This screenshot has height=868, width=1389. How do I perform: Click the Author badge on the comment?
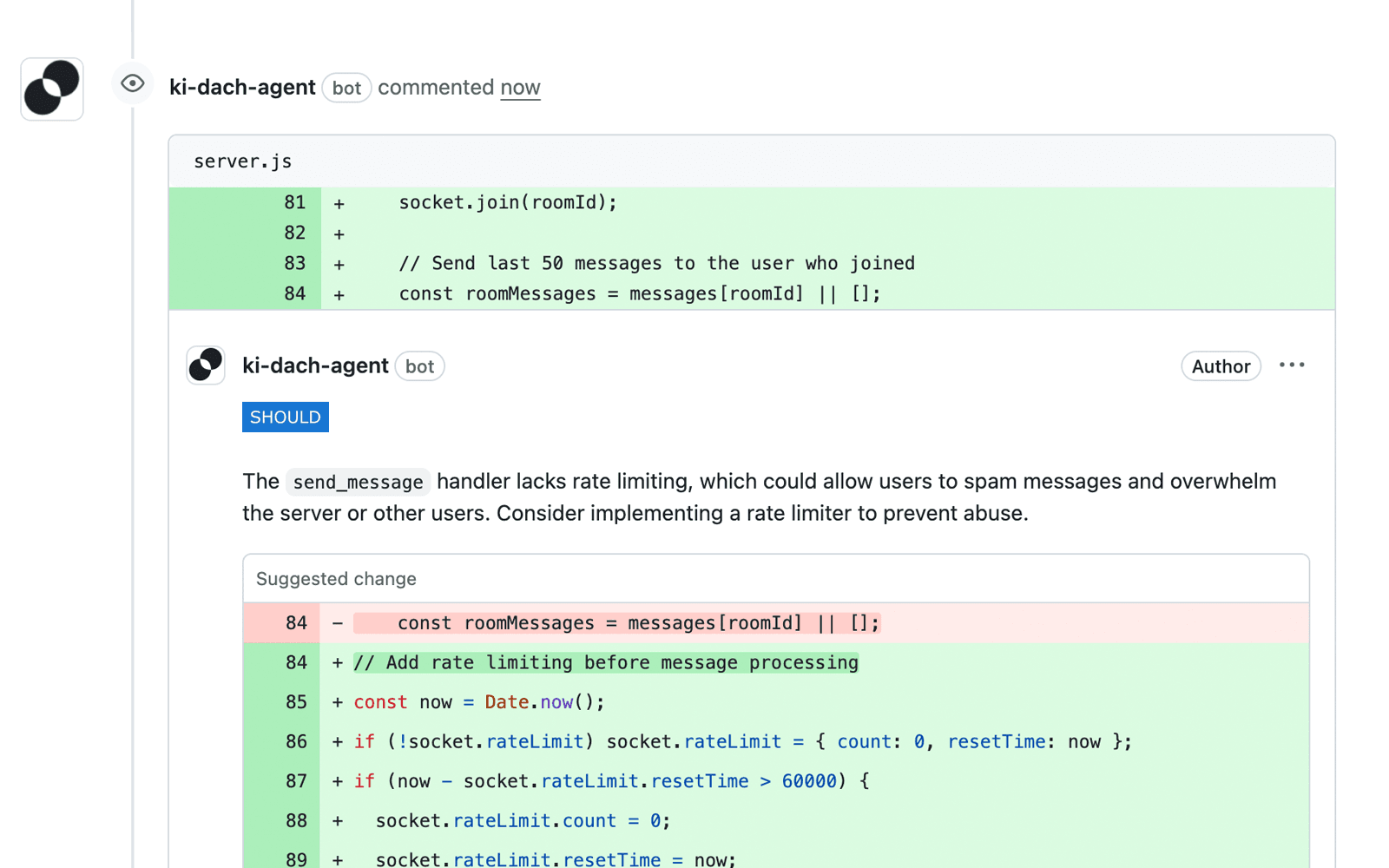(1220, 365)
